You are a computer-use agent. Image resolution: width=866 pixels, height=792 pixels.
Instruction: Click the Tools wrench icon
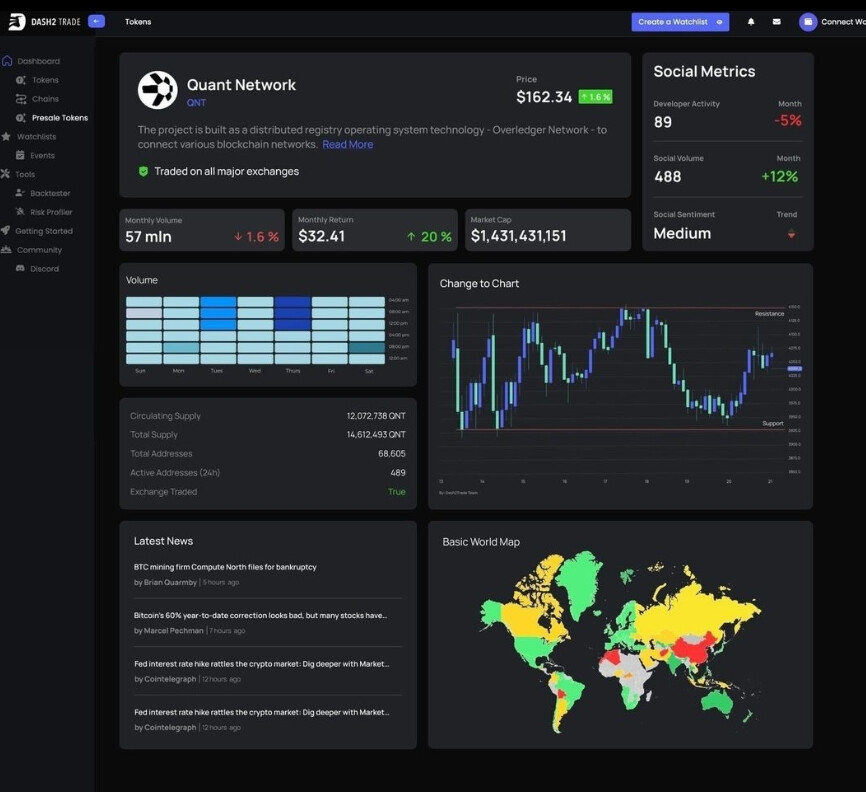pos(6,174)
